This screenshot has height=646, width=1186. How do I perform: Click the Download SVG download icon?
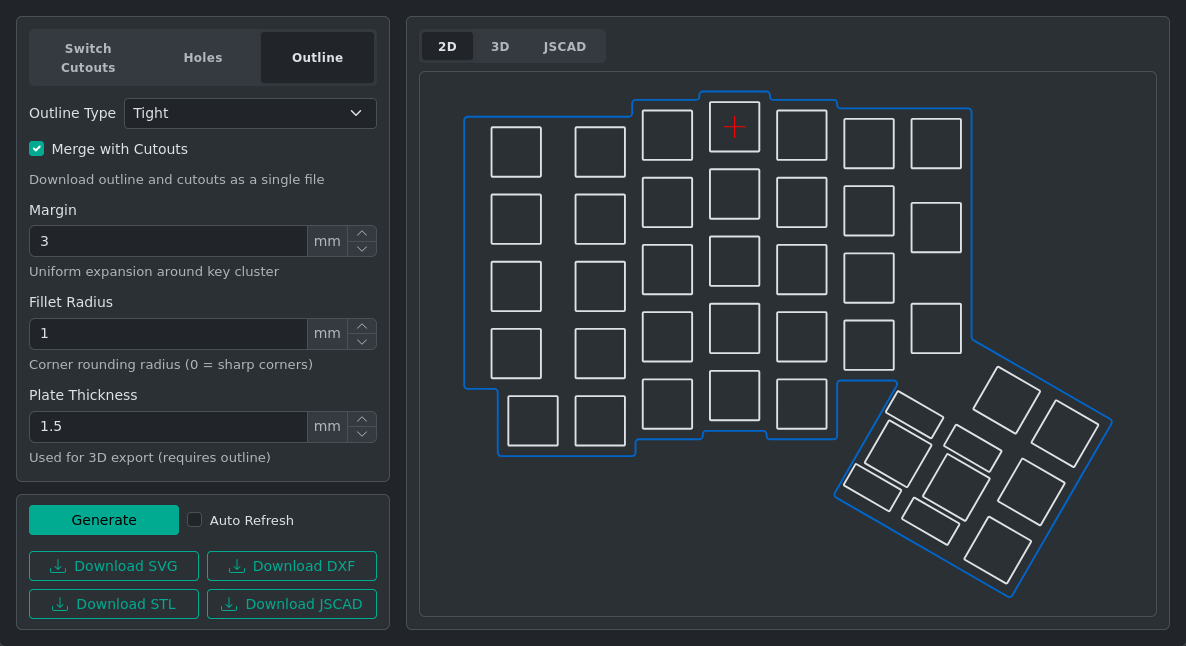60,565
